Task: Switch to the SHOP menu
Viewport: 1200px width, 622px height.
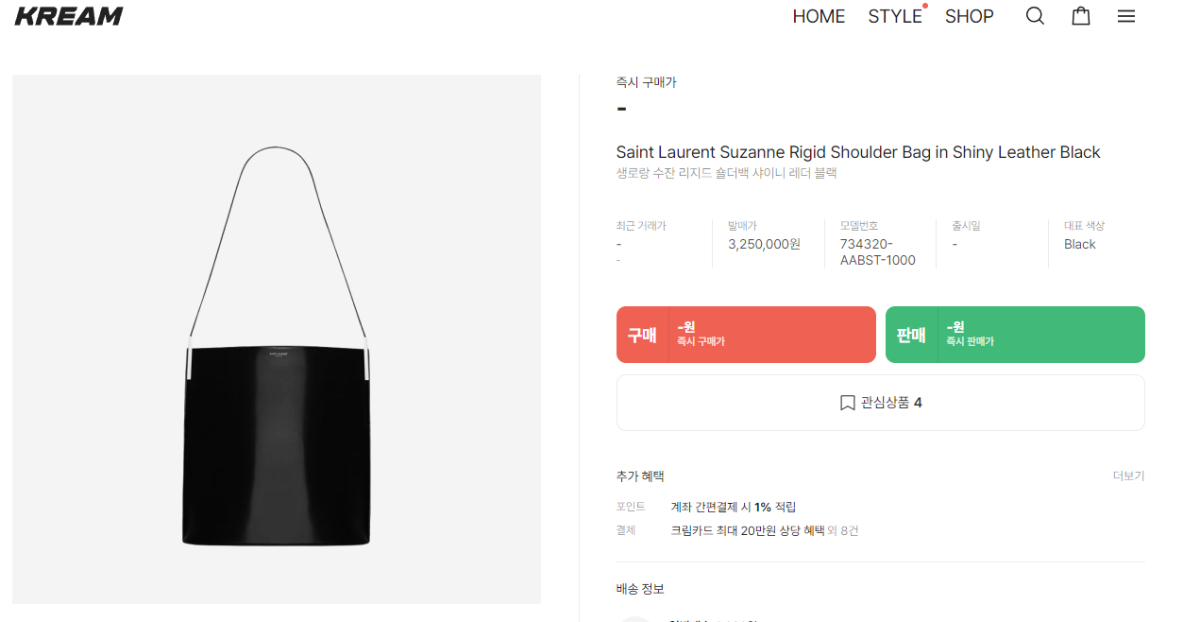Action: coord(969,16)
